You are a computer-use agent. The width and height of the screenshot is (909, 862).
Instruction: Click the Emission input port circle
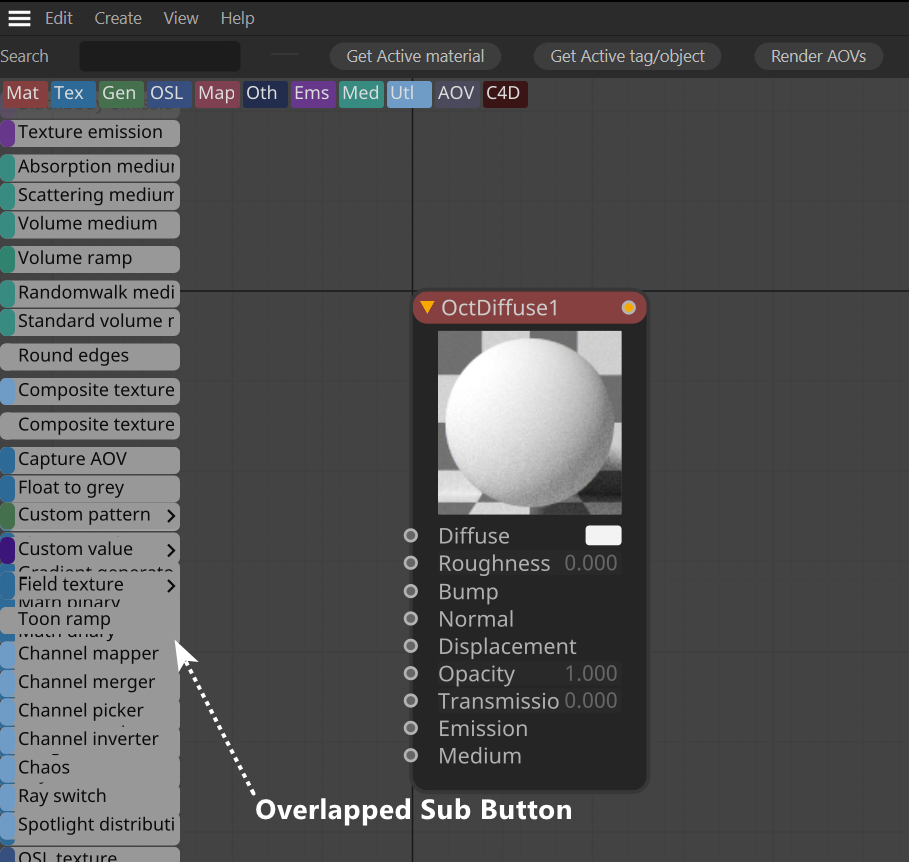[411, 728]
